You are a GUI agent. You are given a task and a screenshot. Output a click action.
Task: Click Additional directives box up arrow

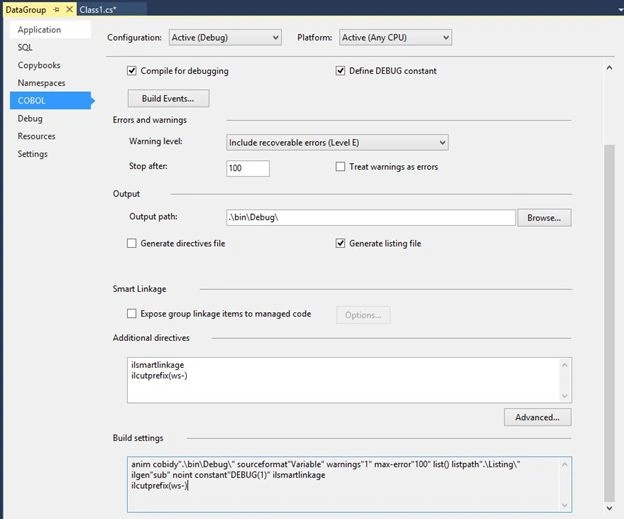click(564, 365)
